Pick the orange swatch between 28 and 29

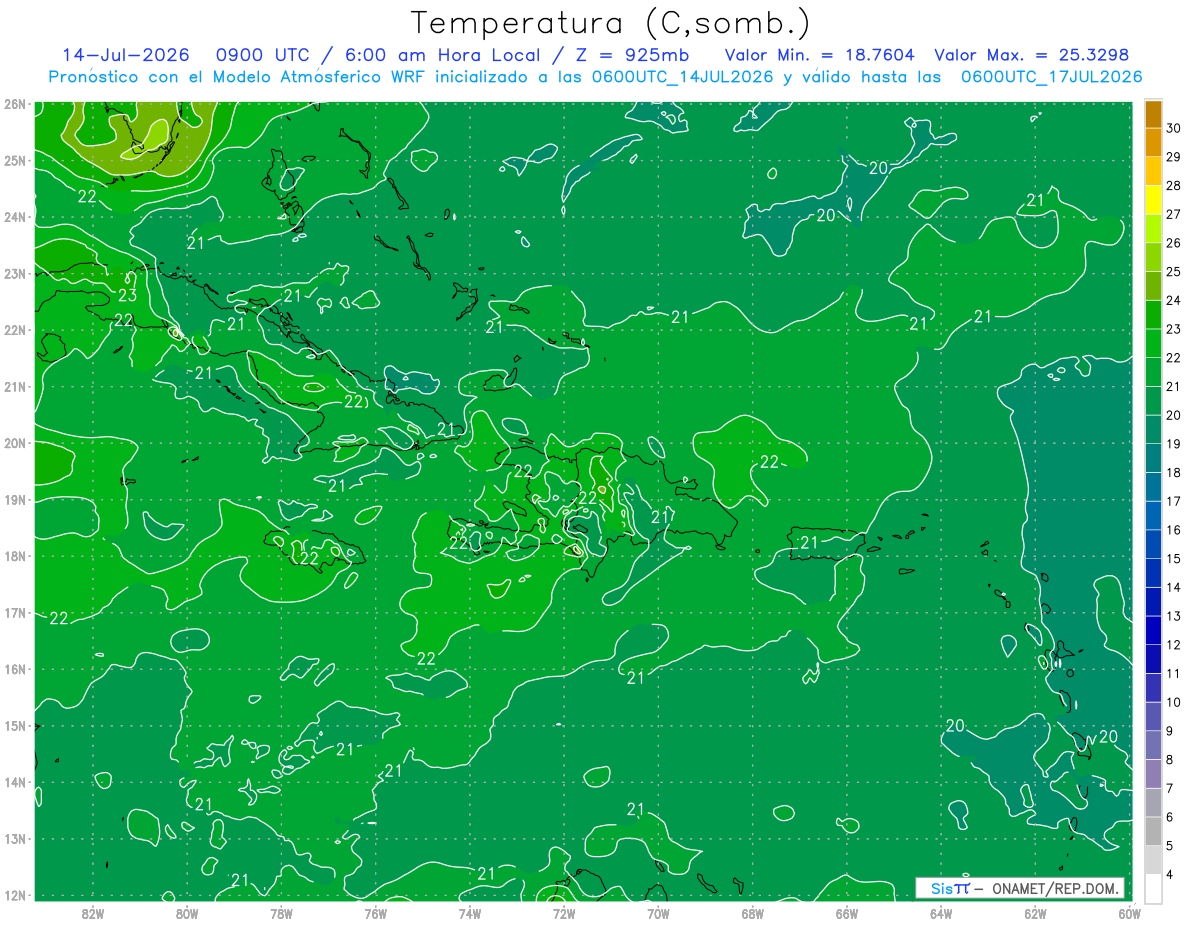click(x=1153, y=171)
